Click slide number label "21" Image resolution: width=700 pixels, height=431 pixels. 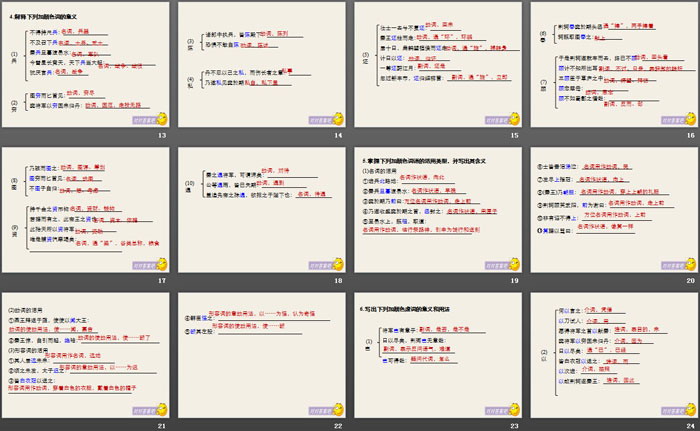162,426
